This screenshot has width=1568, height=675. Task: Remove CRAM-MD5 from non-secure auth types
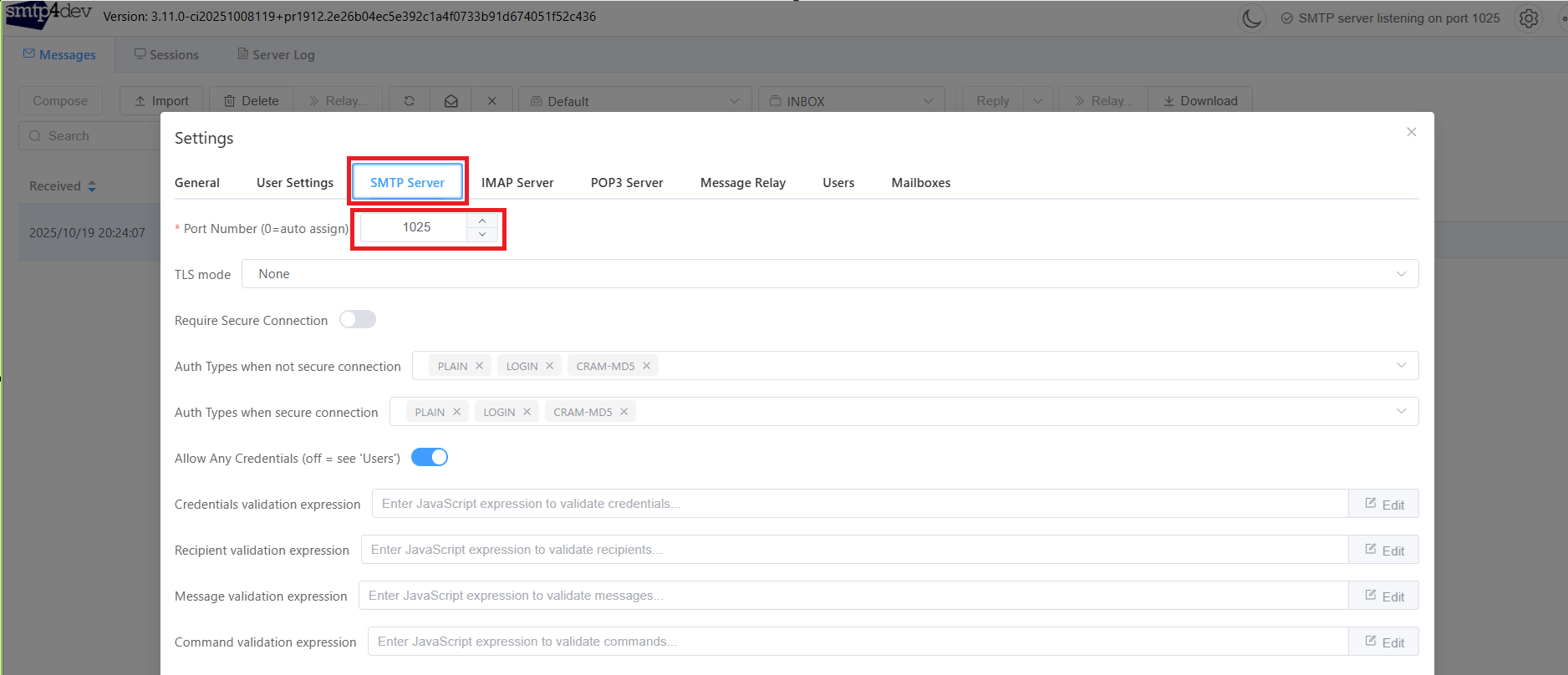pos(647,366)
